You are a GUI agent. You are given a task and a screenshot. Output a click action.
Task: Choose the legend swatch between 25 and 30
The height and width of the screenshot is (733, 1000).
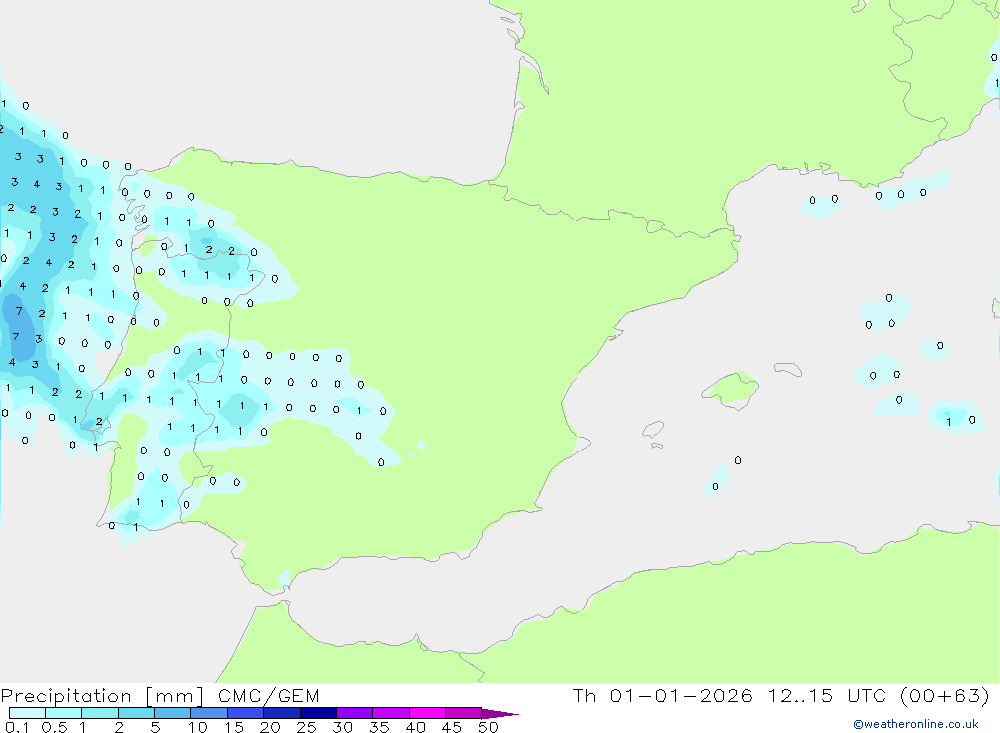coord(318,713)
